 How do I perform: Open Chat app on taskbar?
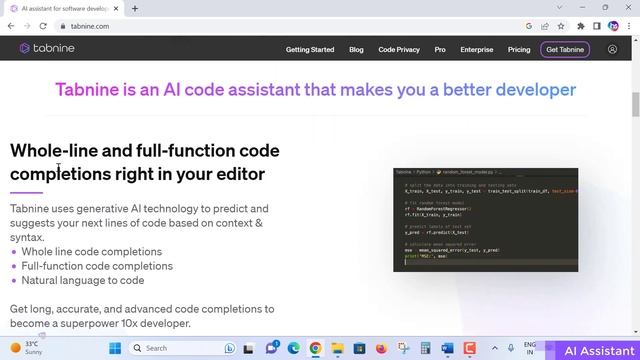(271, 348)
